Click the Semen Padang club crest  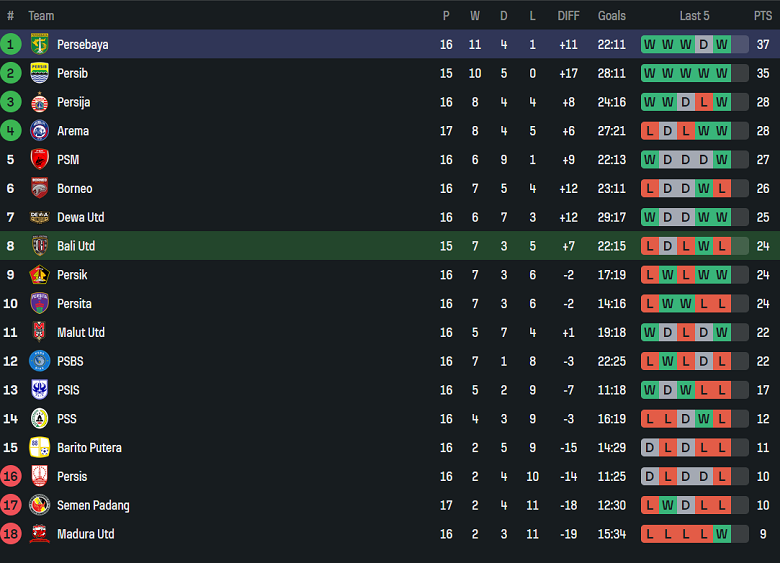40,505
